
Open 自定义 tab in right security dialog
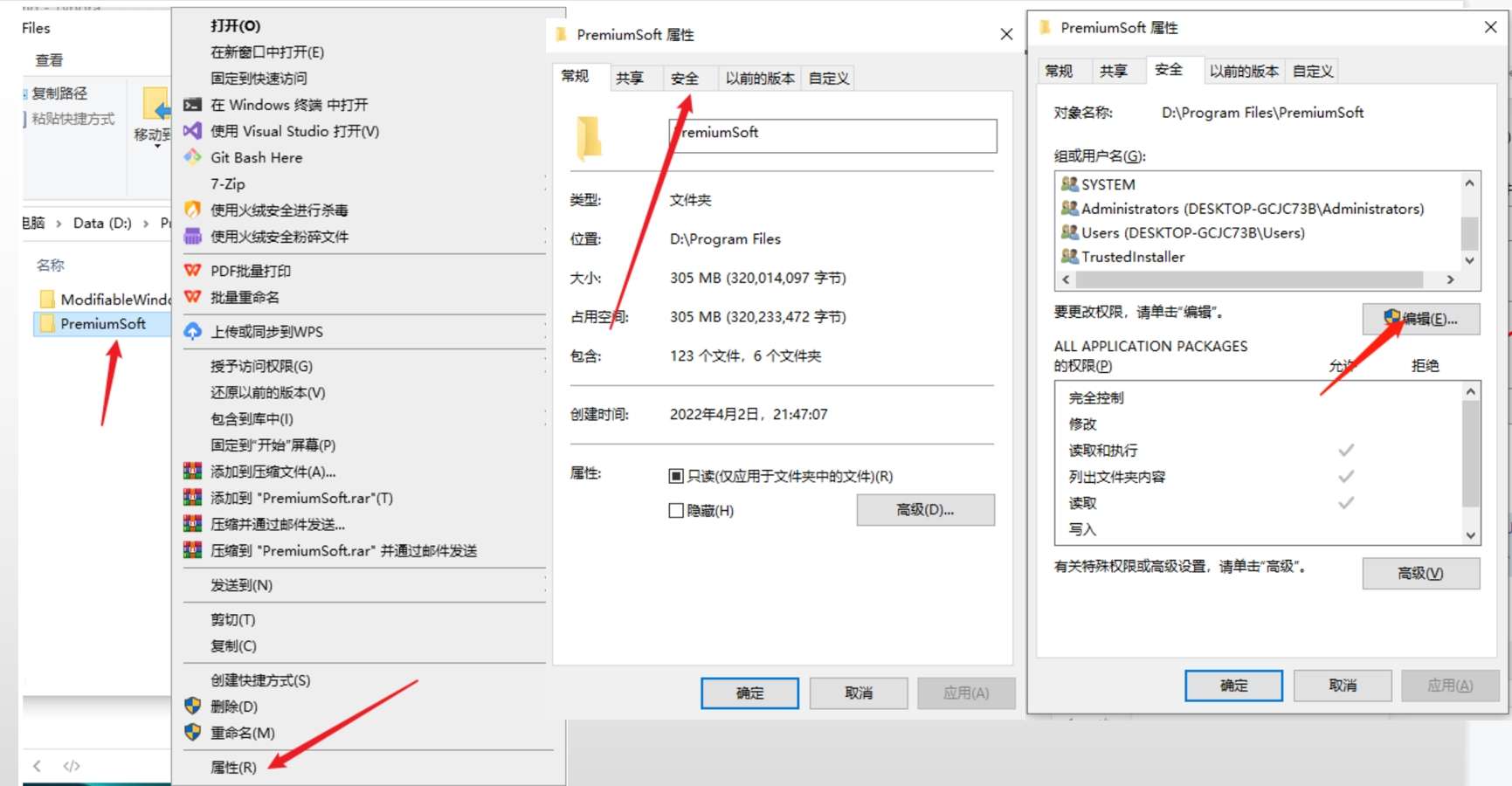coord(1313,72)
